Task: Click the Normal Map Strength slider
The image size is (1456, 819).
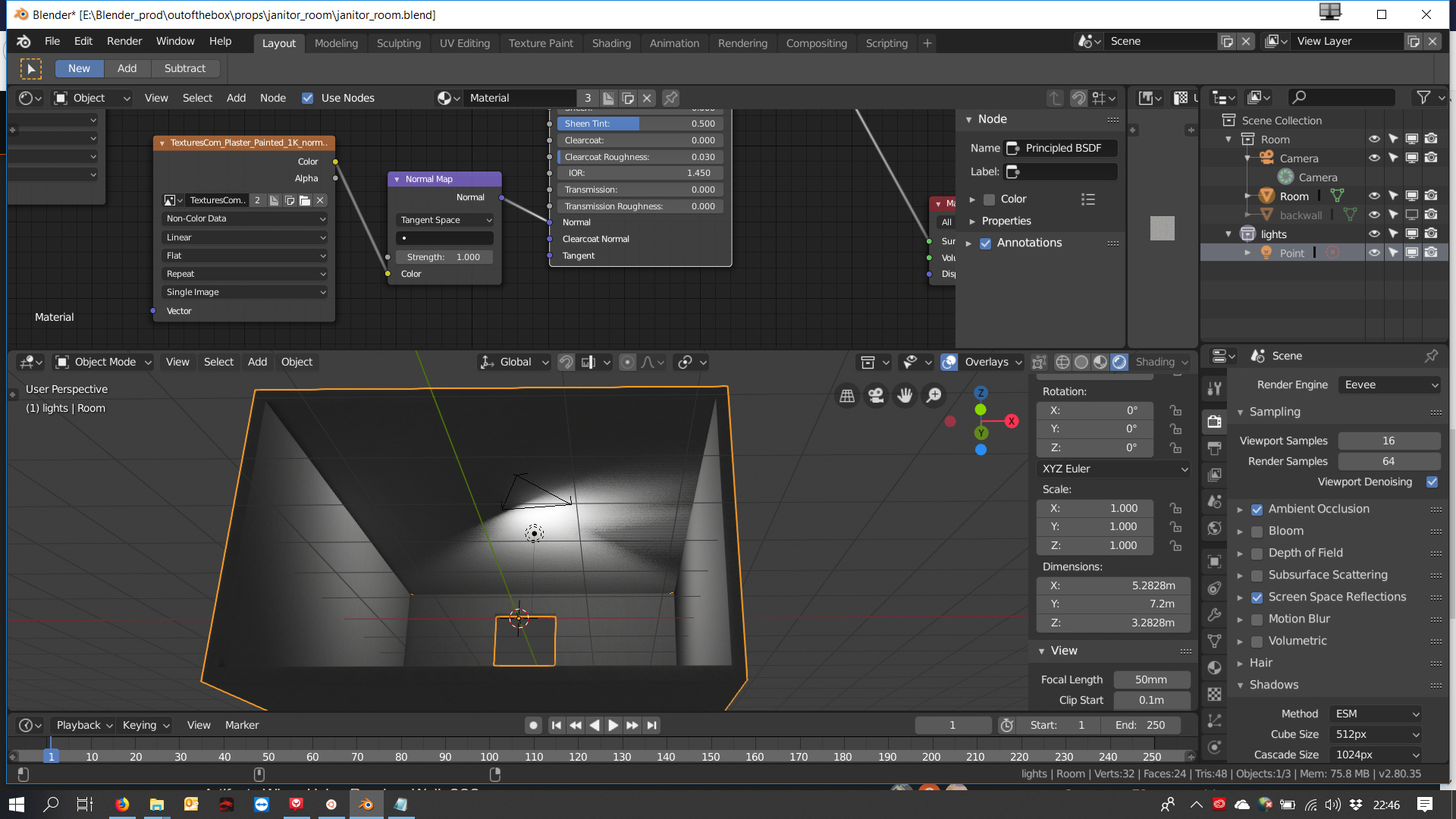Action: click(444, 257)
